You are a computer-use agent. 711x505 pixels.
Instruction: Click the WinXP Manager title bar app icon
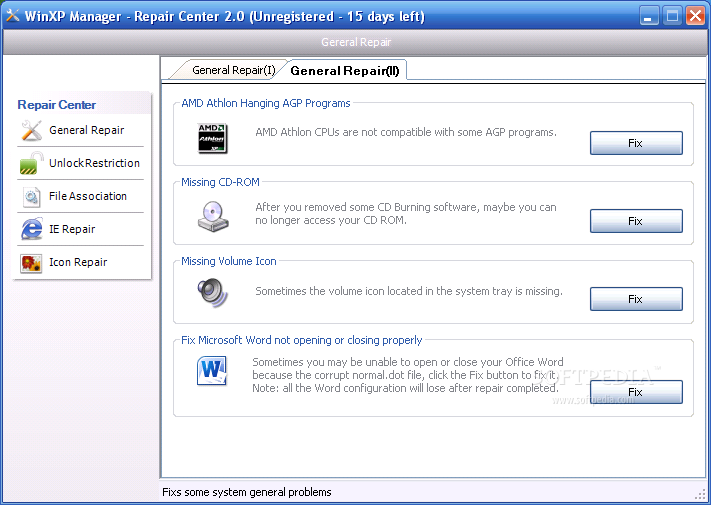[x=13, y=16]
